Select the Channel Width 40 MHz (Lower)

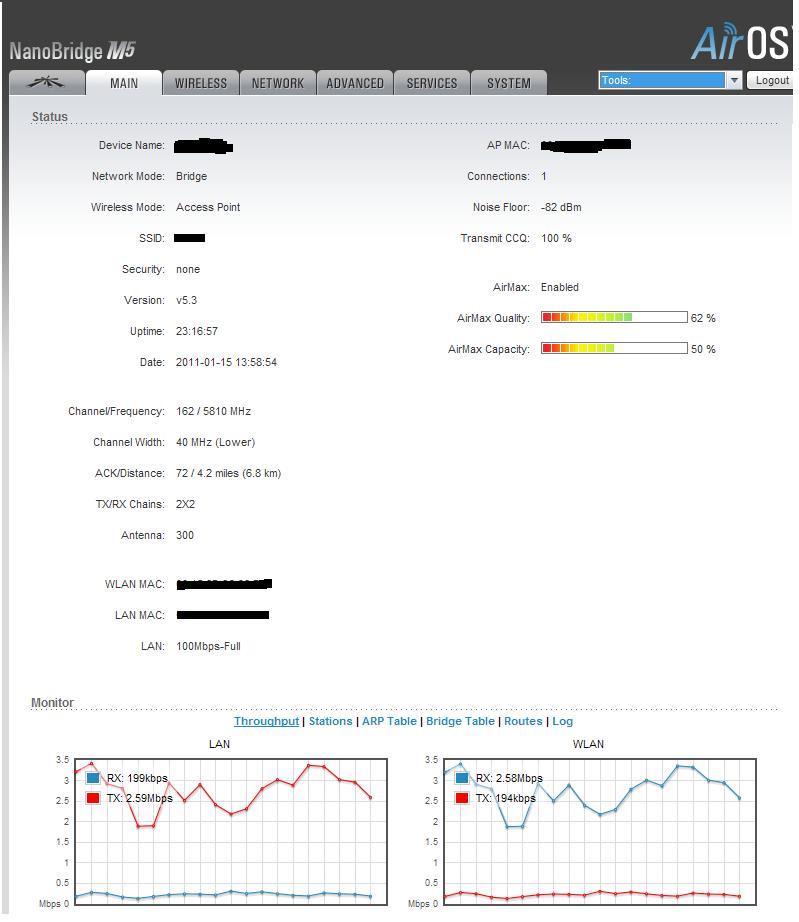point(216,442)
